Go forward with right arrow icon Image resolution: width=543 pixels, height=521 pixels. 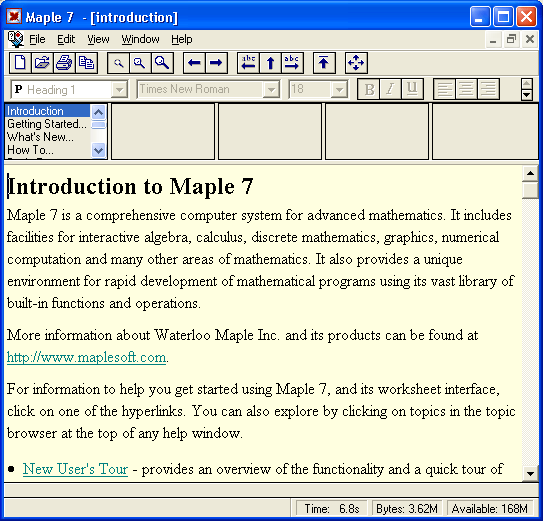pyautogui.click(x=216, y=63)
